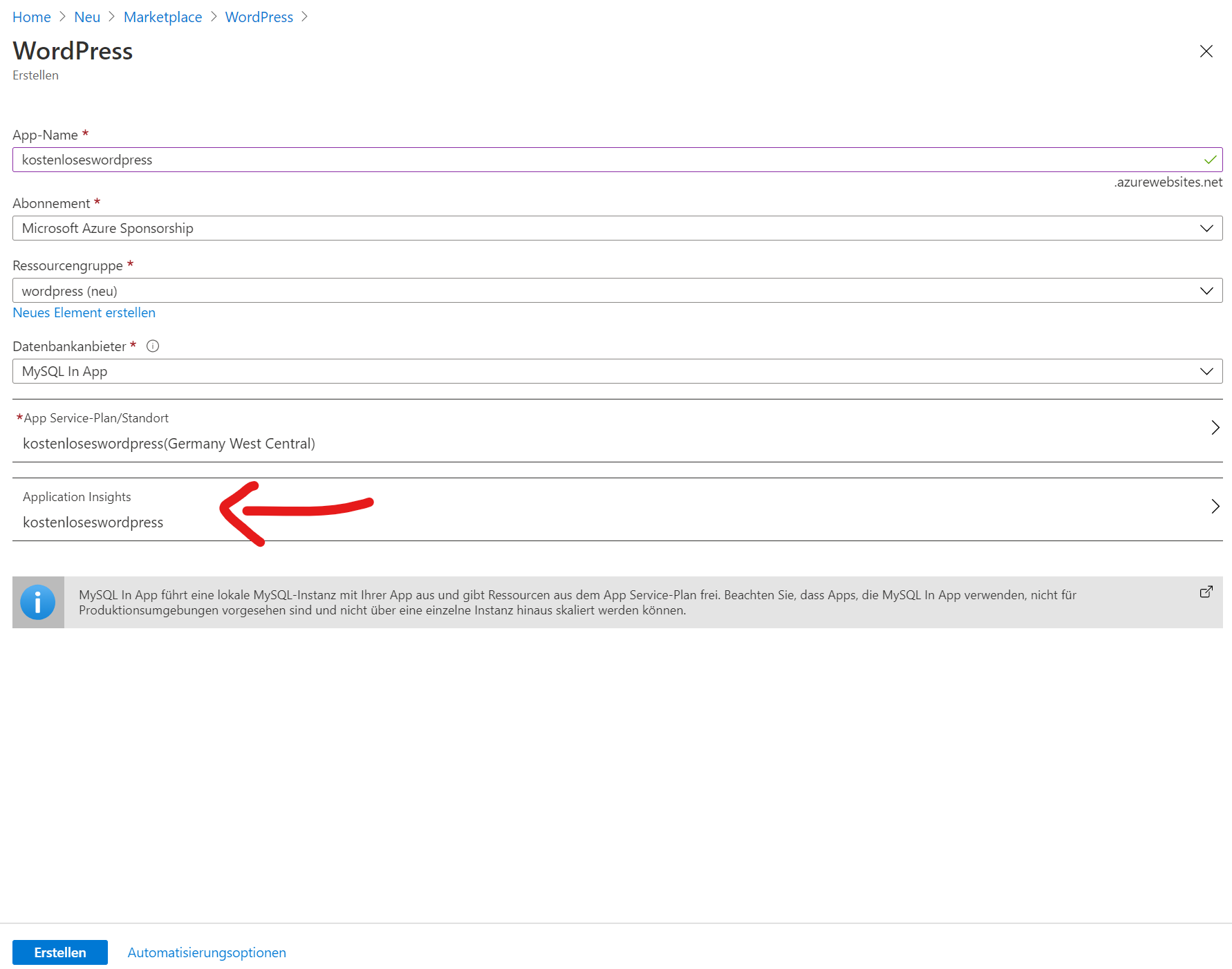Go to Home breadcrumb
1232x969 pixels.
[x=32, y=17]
